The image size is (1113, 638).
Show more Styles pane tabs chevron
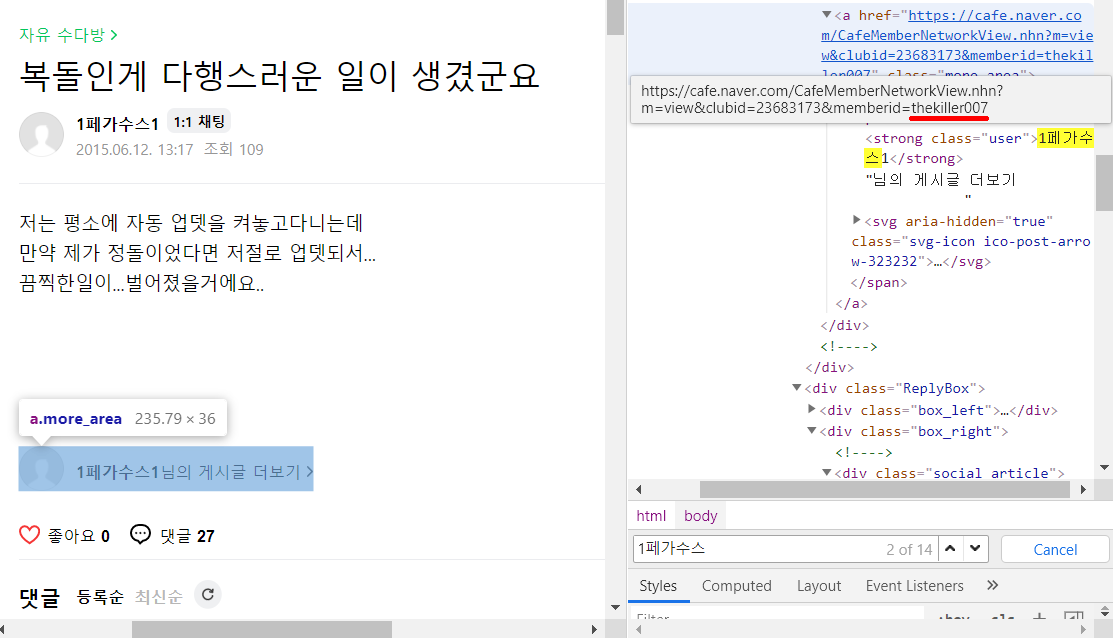[992, 585]
